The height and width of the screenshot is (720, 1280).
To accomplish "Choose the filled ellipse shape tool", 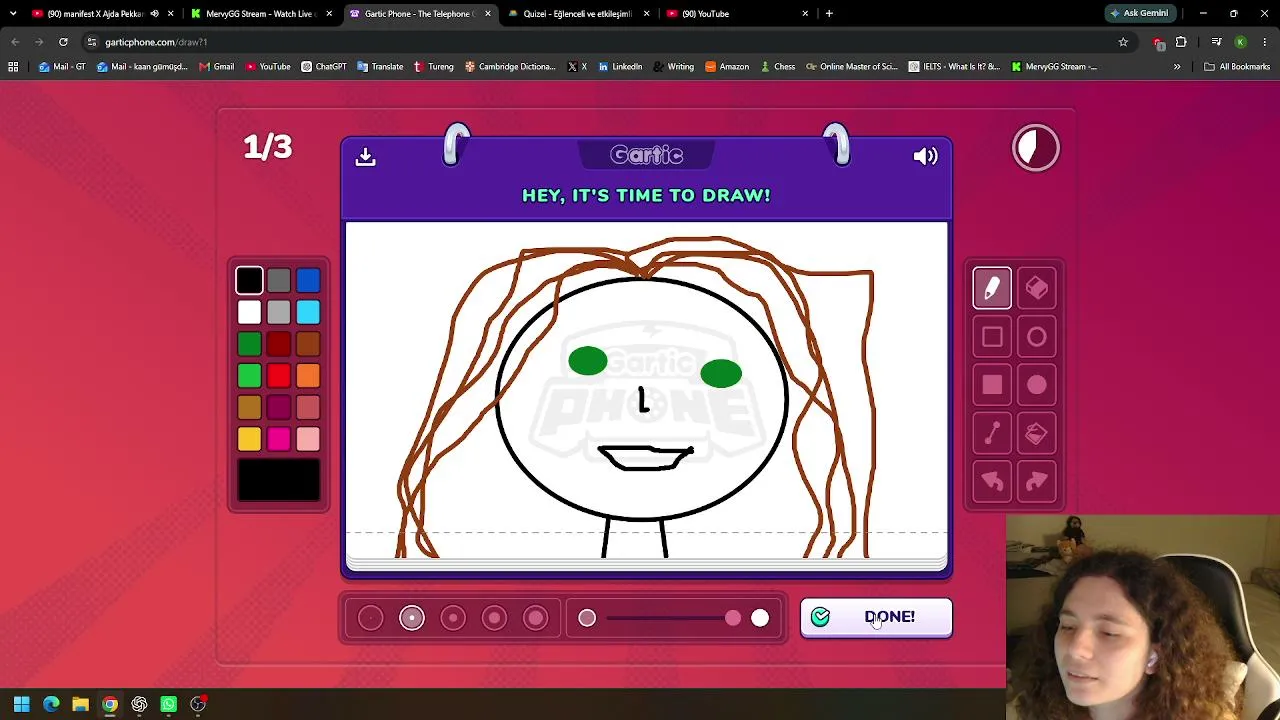I will pyautogui.click(x=1037, y=385).
